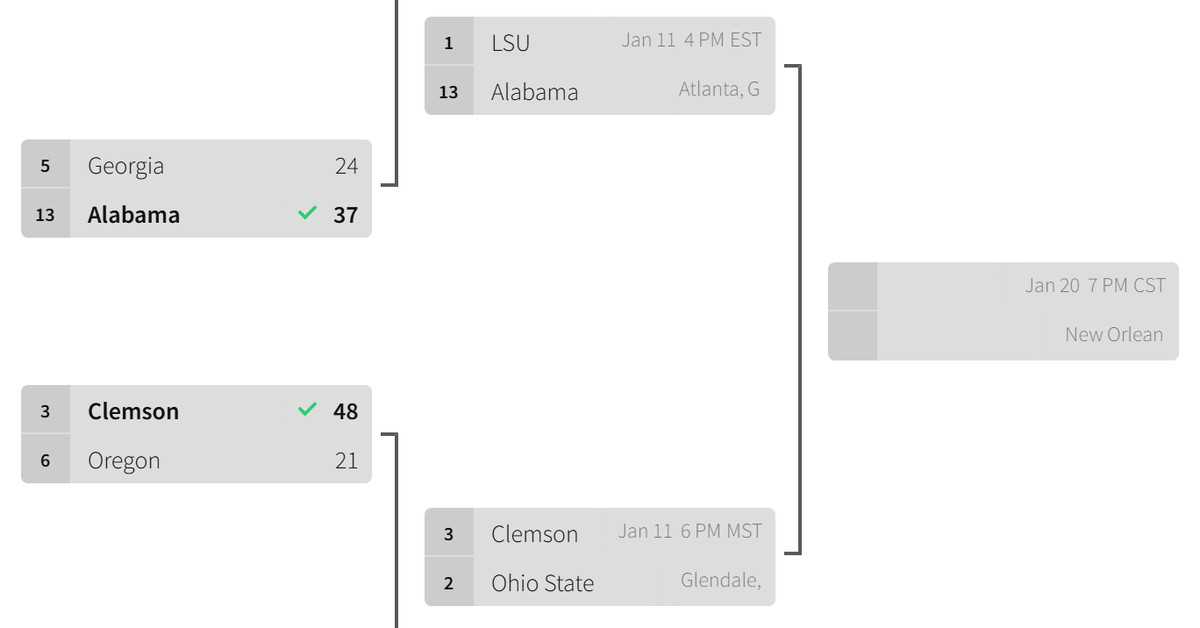Select LSU in the semifinal matchup
This screenshot has width=1200, height=628.
pyautogui.click(x=510, y=43)
